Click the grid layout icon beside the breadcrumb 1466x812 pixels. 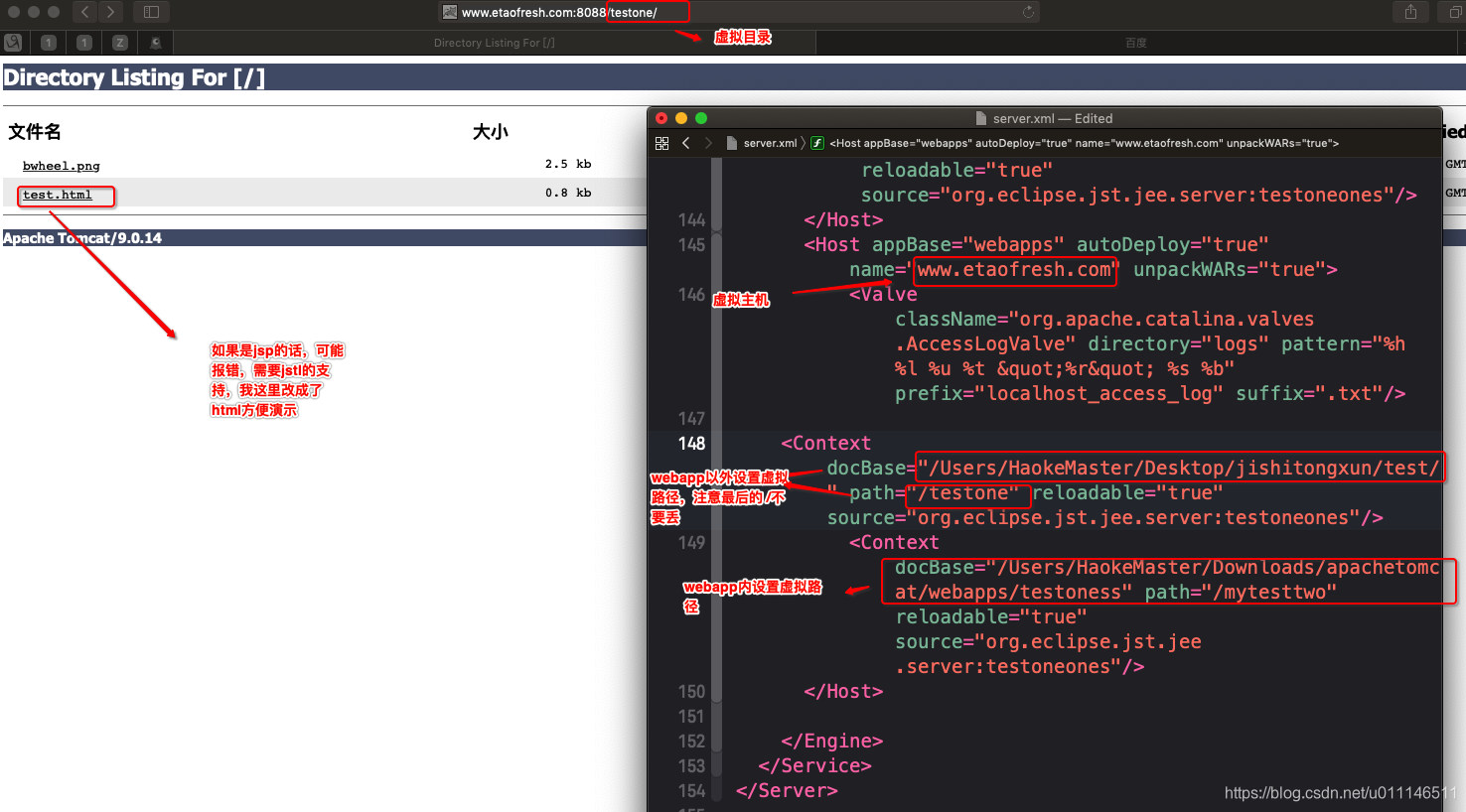661,142
